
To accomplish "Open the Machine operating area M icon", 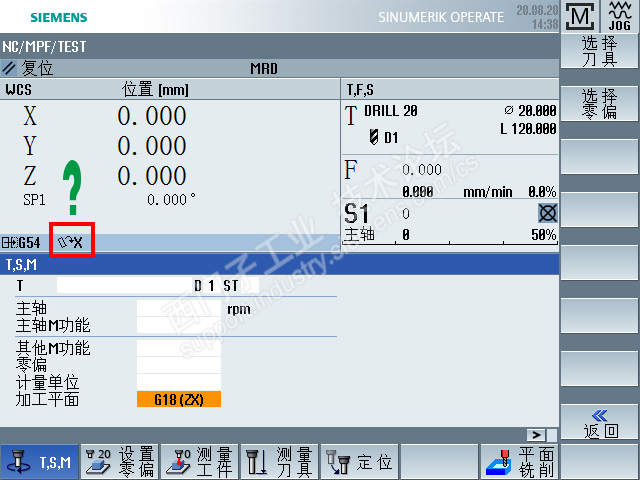I will click(x=580, y=17).
